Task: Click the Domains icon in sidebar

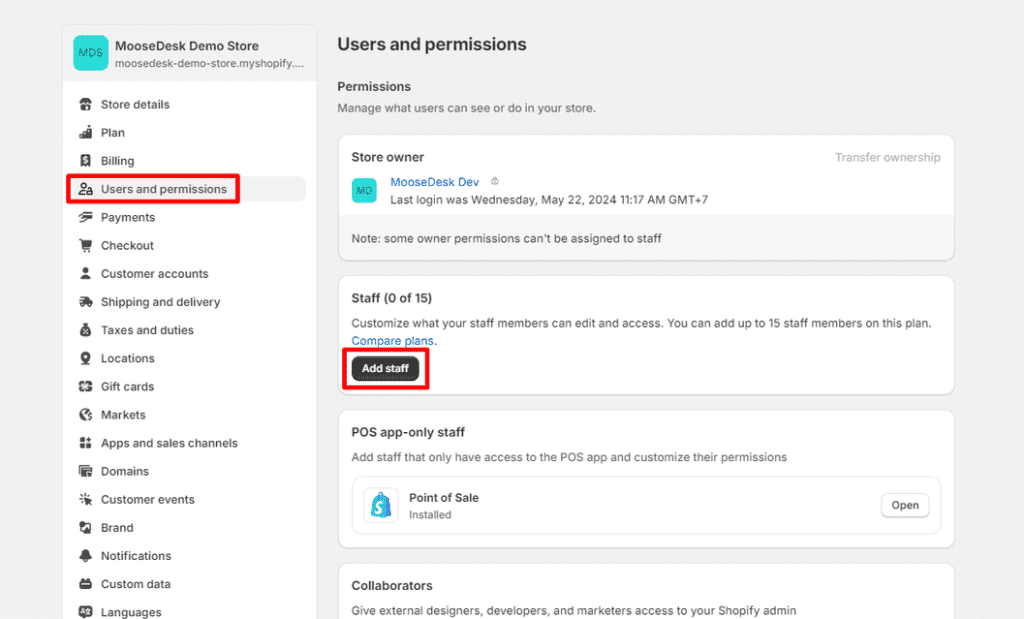Action: (x=86, y=471)
